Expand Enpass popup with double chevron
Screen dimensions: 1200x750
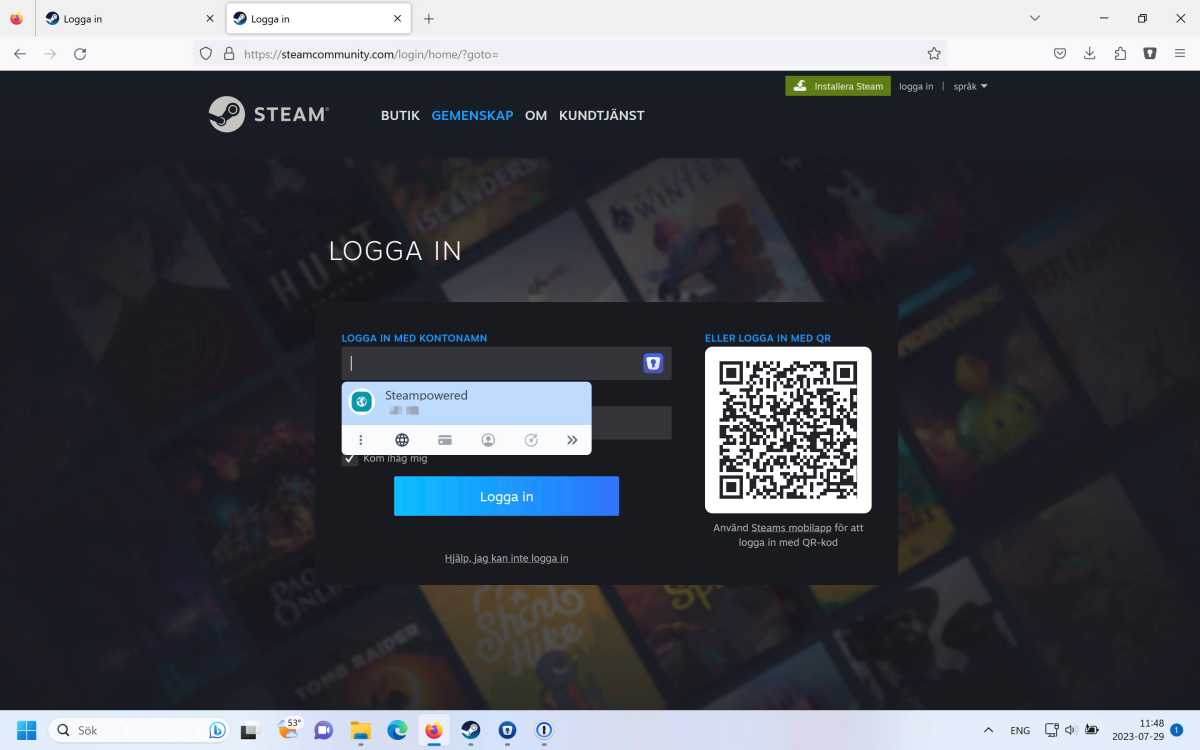click(572, 440)
